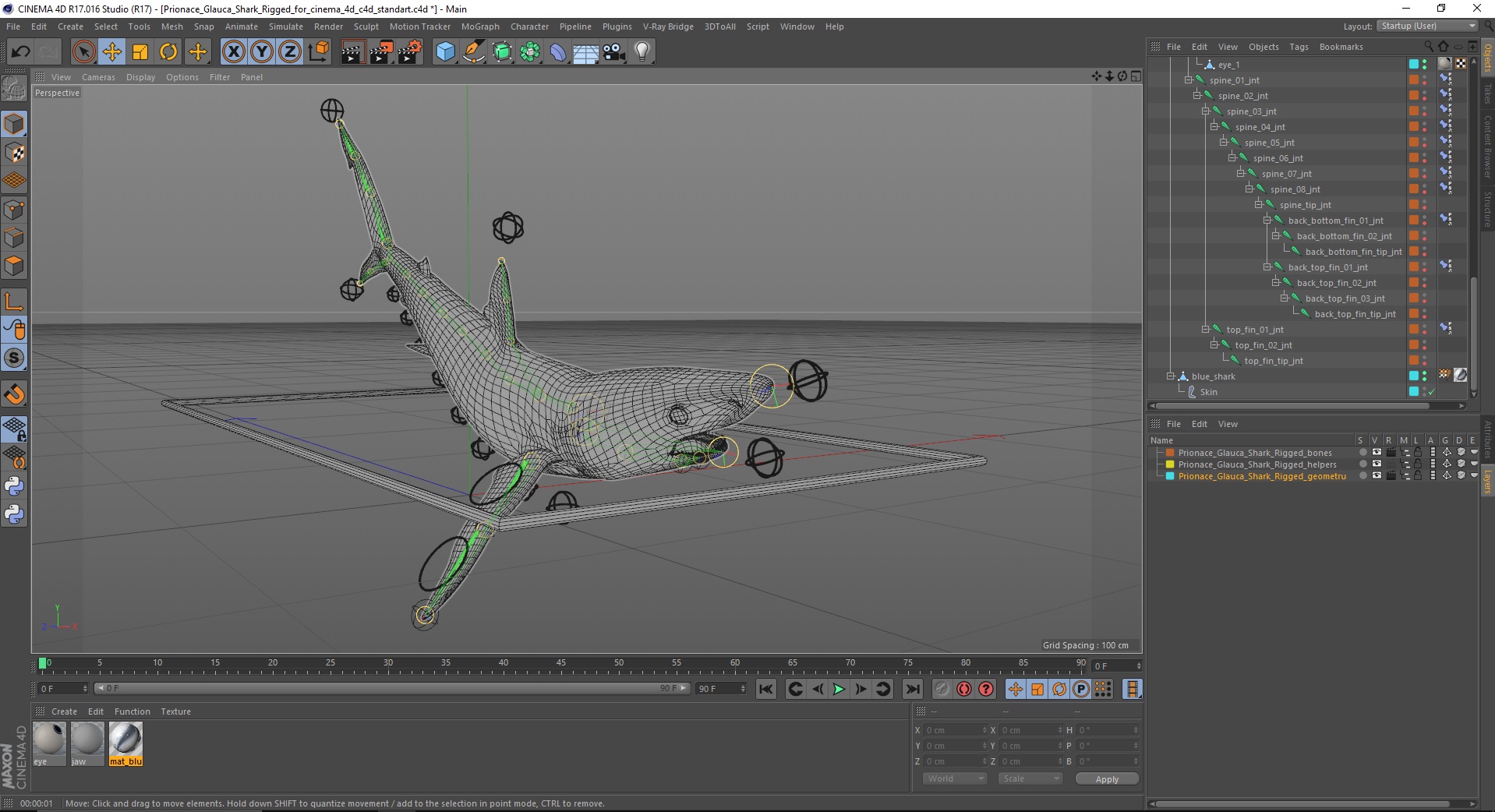
Task: Click geometry layer cyan color swatch
Action: [1170, 476]
